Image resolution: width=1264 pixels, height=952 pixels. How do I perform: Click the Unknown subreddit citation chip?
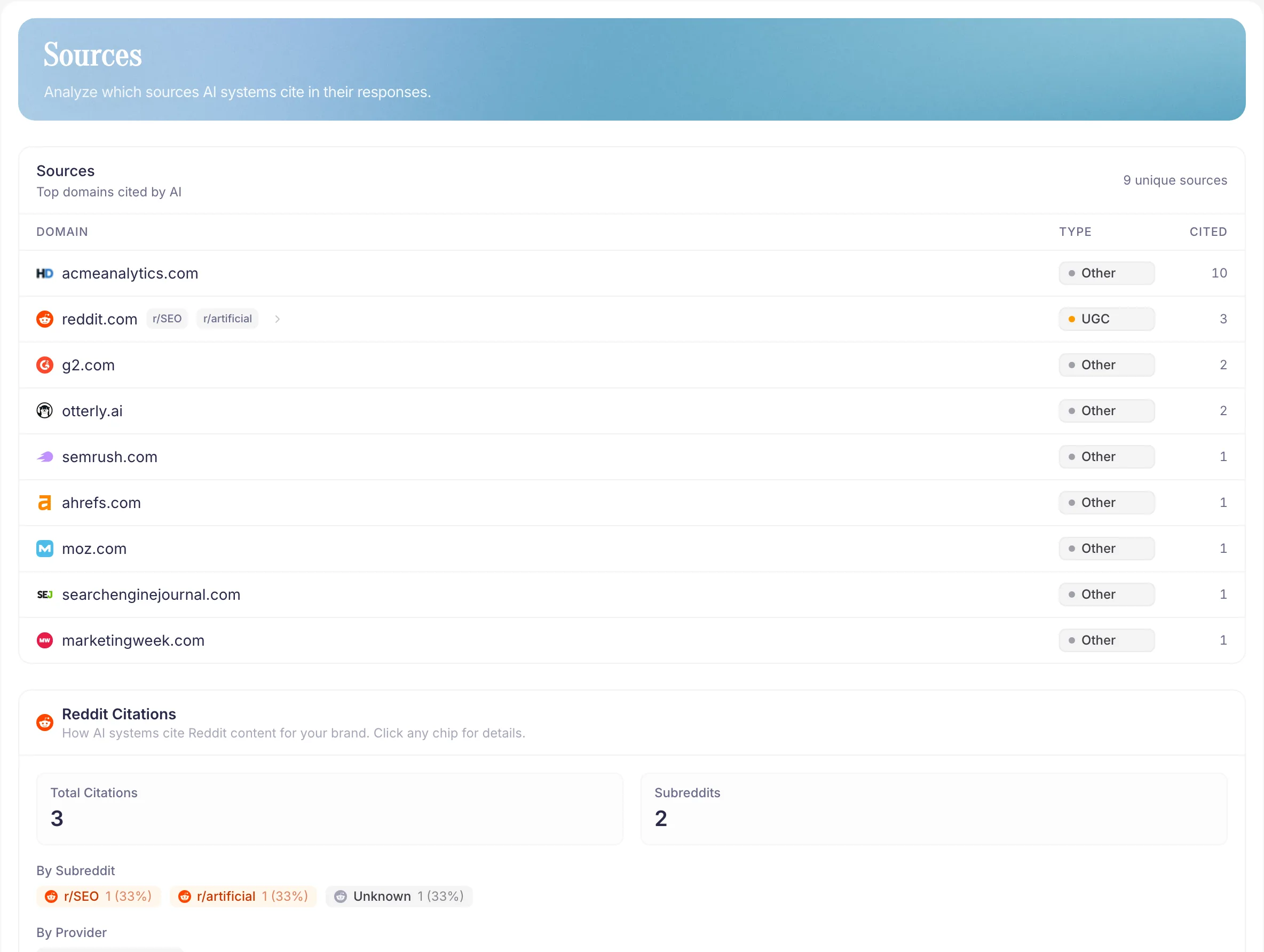(398, 896)
